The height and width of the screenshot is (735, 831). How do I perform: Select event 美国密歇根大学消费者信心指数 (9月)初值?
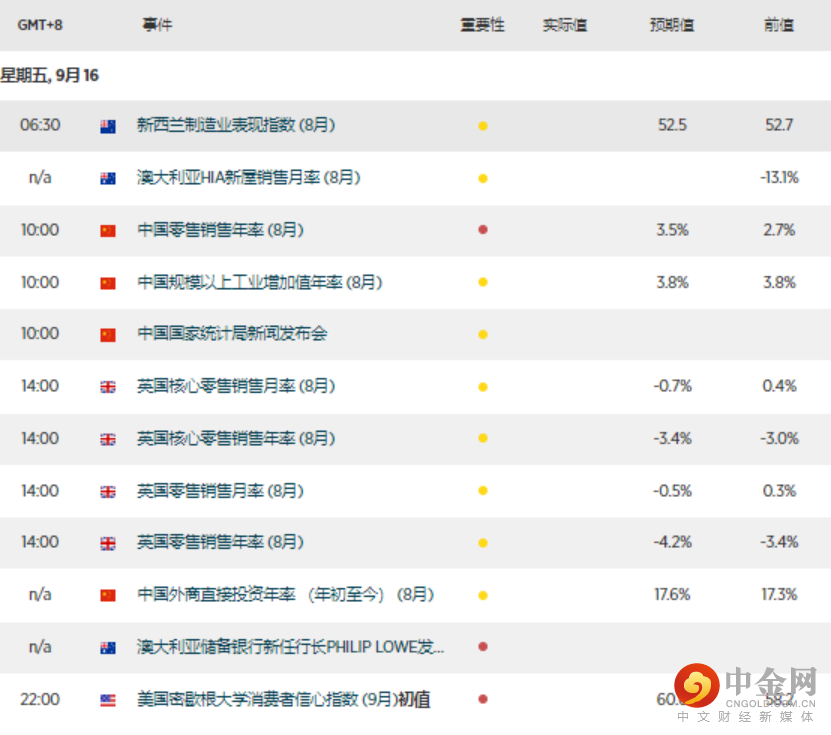284,699
